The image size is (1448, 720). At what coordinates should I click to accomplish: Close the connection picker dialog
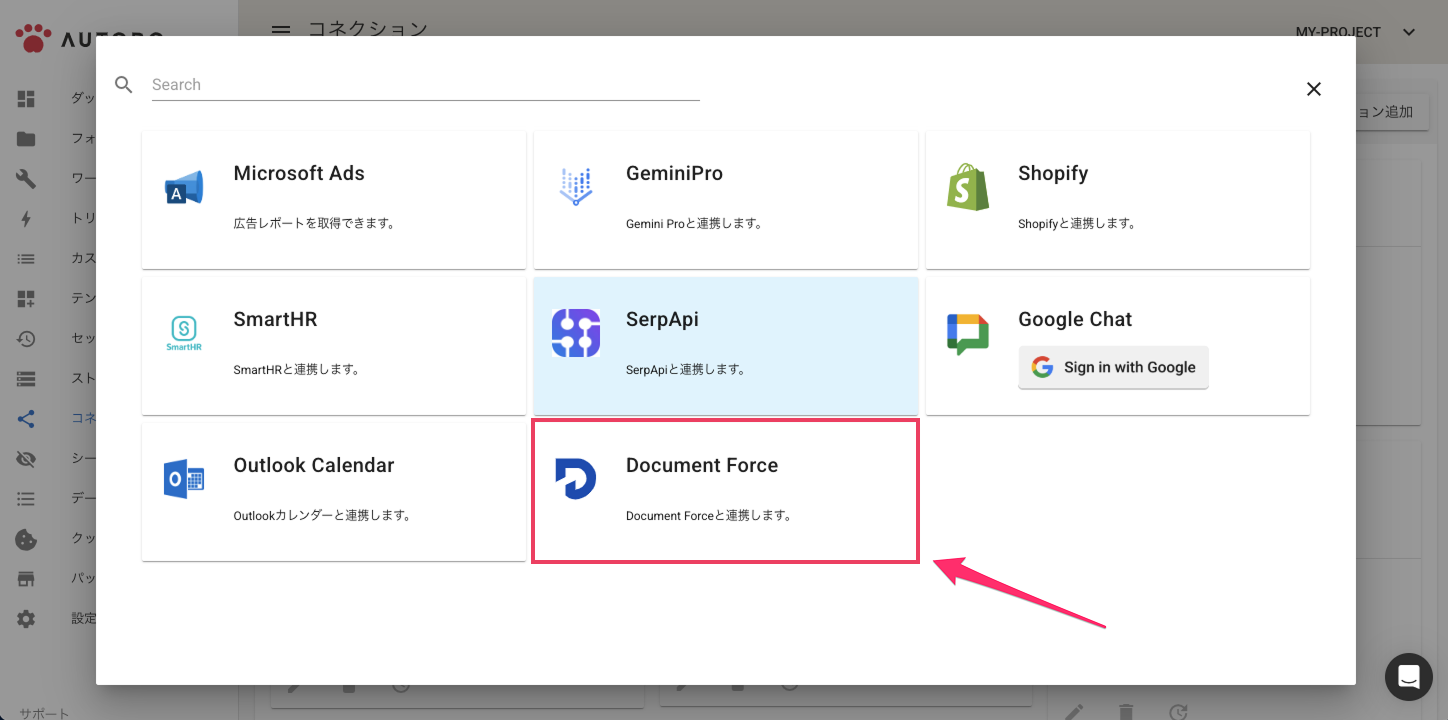[1314, 89]
